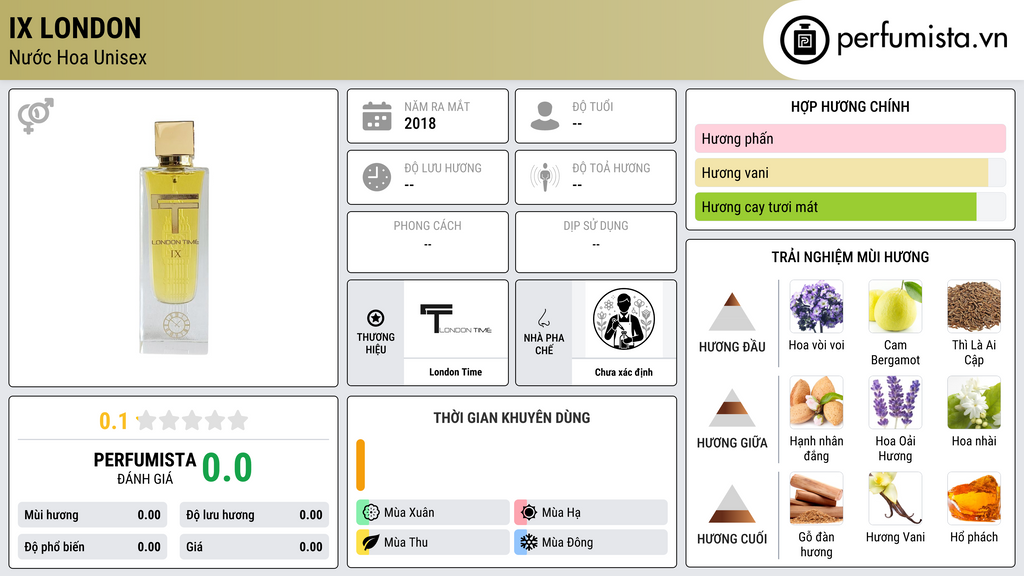Select the Hương Vani note image
Image resolution: width=1024 pixels, height=576 pixels.
(895, 498)
